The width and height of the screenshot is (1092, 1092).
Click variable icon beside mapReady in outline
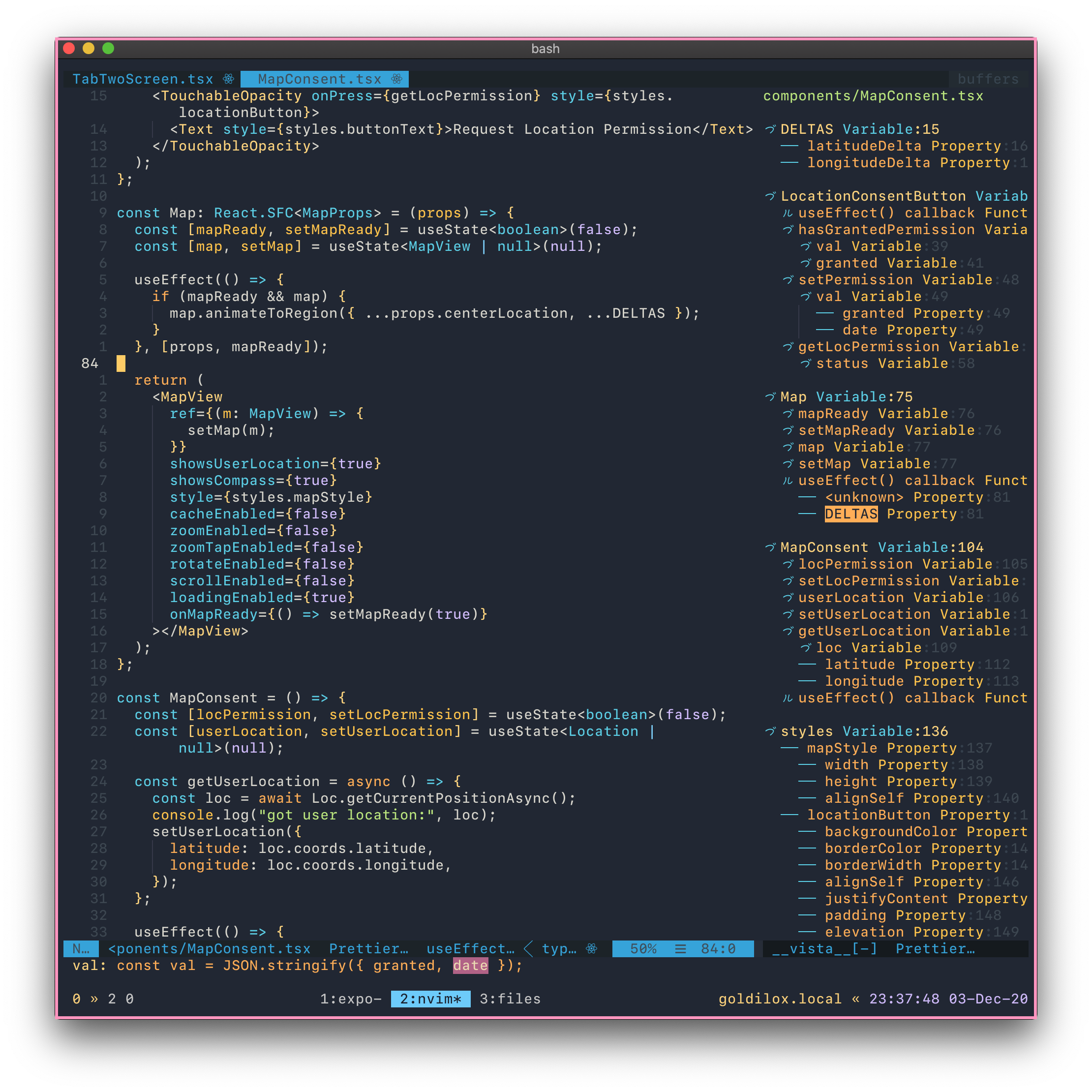point(788,414)
